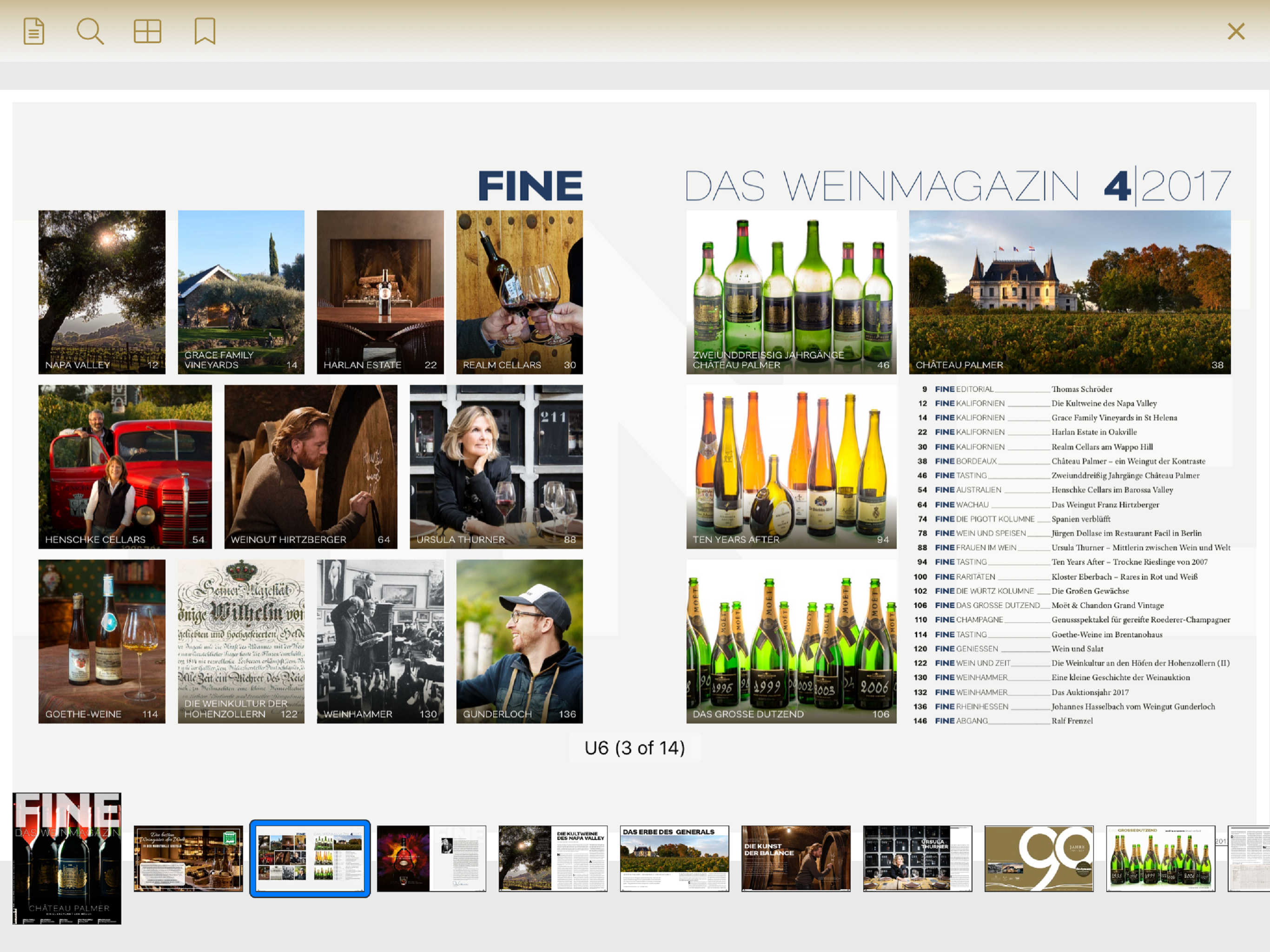Click the 'Ralf Frenzel' Abgang entry
Viewport: 1270px width, 952px height.
coord(1072,721)
